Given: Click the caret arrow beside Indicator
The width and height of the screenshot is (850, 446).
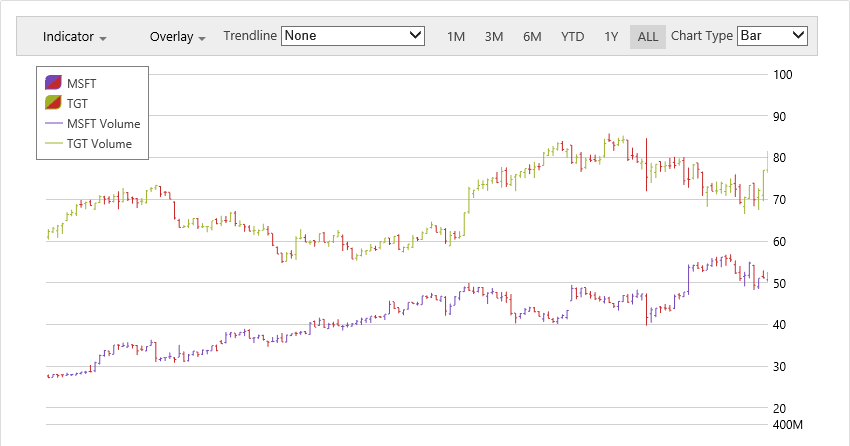Looking at the screenshot, I should tap(103, 38).
